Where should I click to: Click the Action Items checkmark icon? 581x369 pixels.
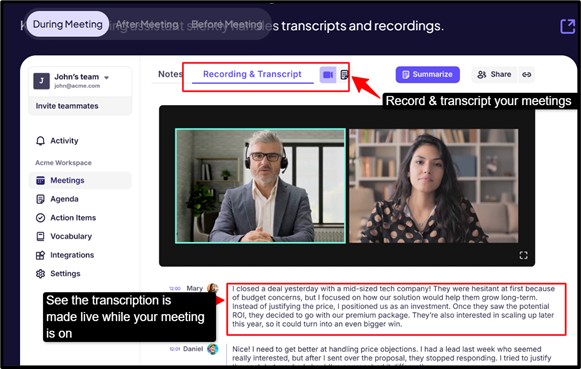point(40,218)
